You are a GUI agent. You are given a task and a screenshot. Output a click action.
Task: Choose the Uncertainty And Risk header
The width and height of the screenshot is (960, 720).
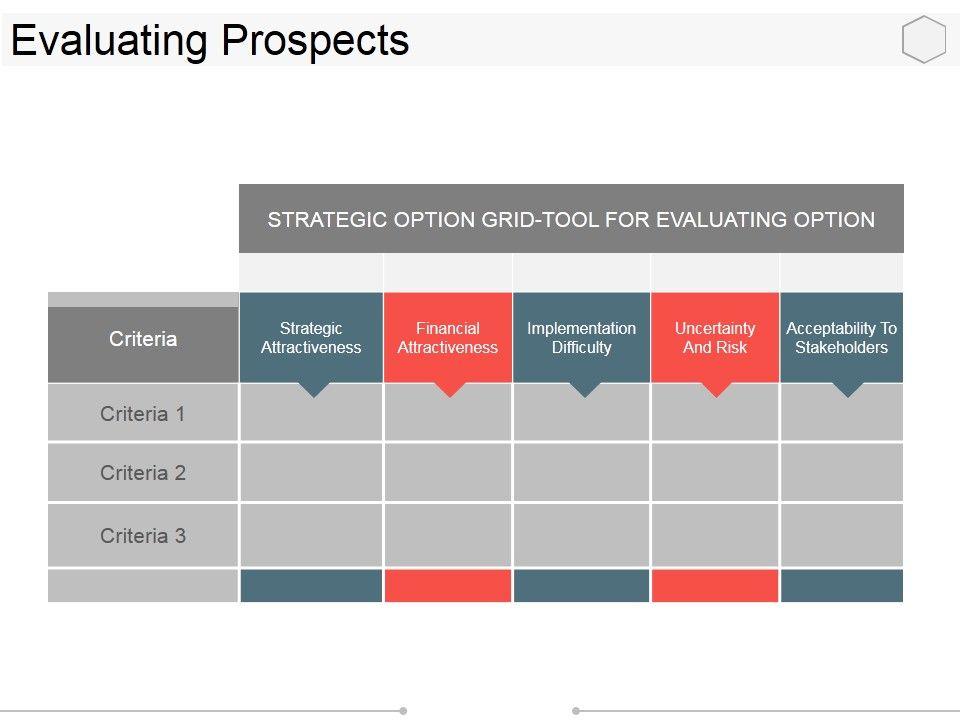point(715,337)
